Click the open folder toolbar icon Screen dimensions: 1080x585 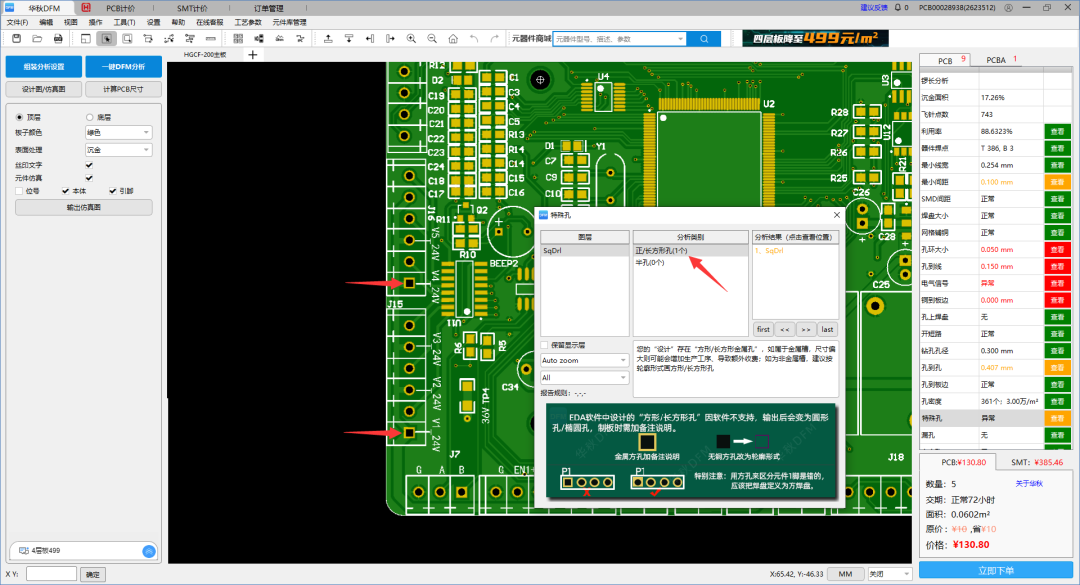[37, 39]
